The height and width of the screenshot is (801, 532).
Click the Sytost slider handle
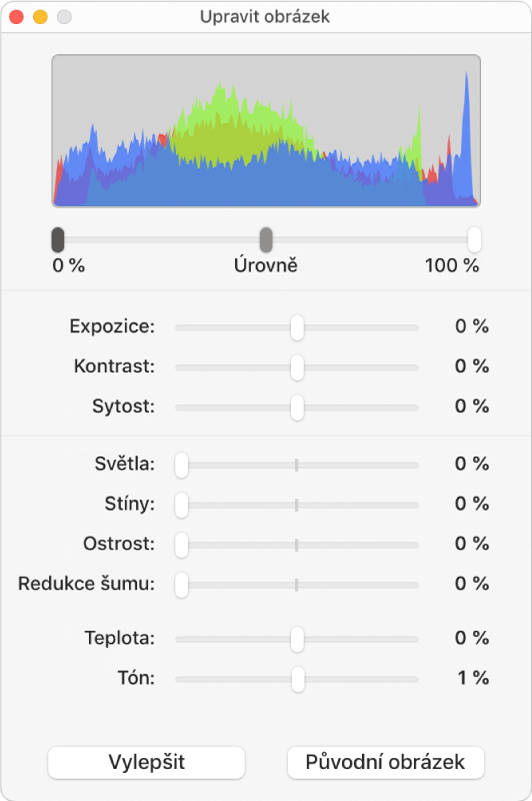[x=297, y=408]
